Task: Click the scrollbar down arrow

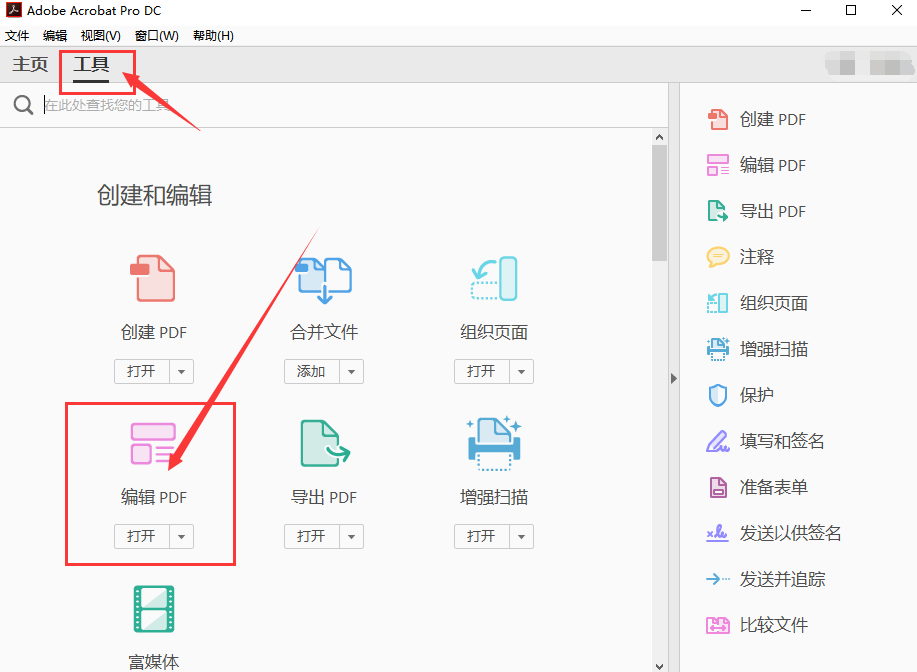Action: coord(660,666)
